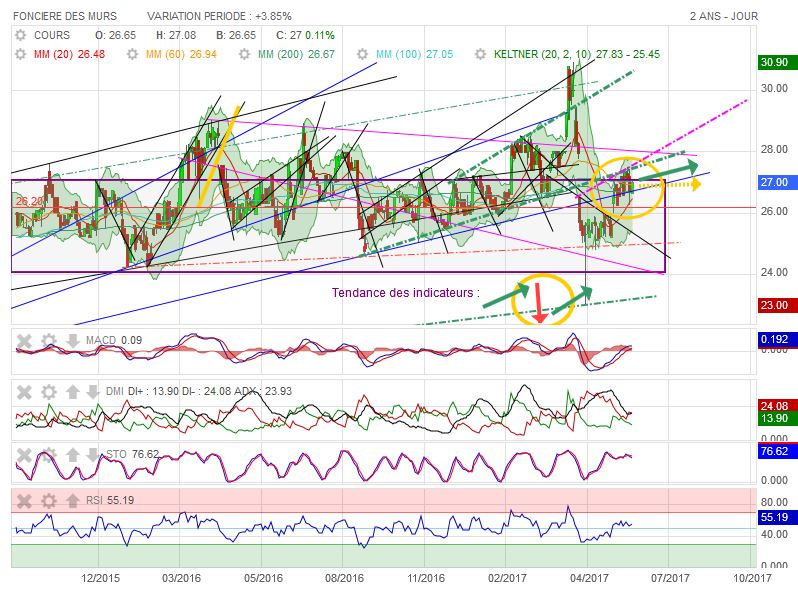Click the 24.00 price axis label
Image resolution: width=798 pixels, height=593 pixels.
(775, 273)
